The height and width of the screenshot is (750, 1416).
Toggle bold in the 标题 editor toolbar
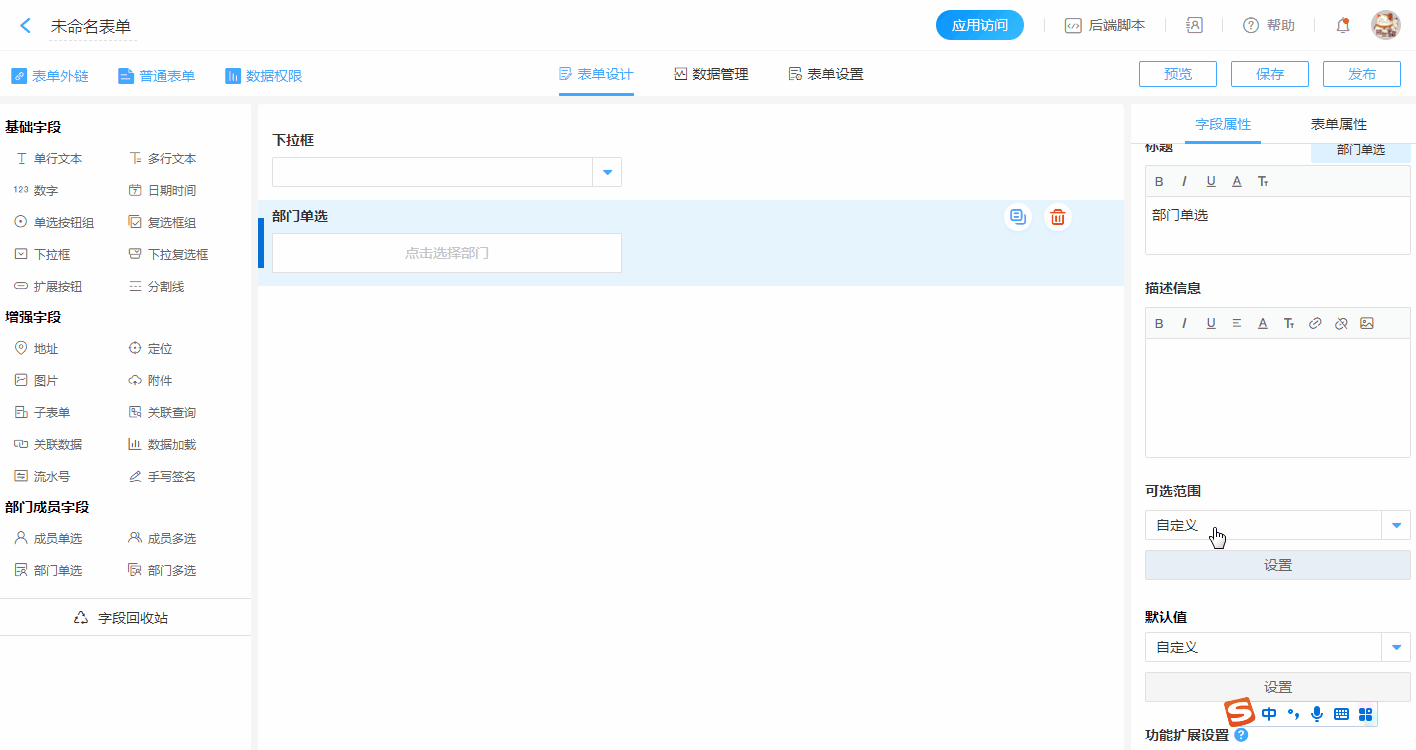tap(1159, 181)
